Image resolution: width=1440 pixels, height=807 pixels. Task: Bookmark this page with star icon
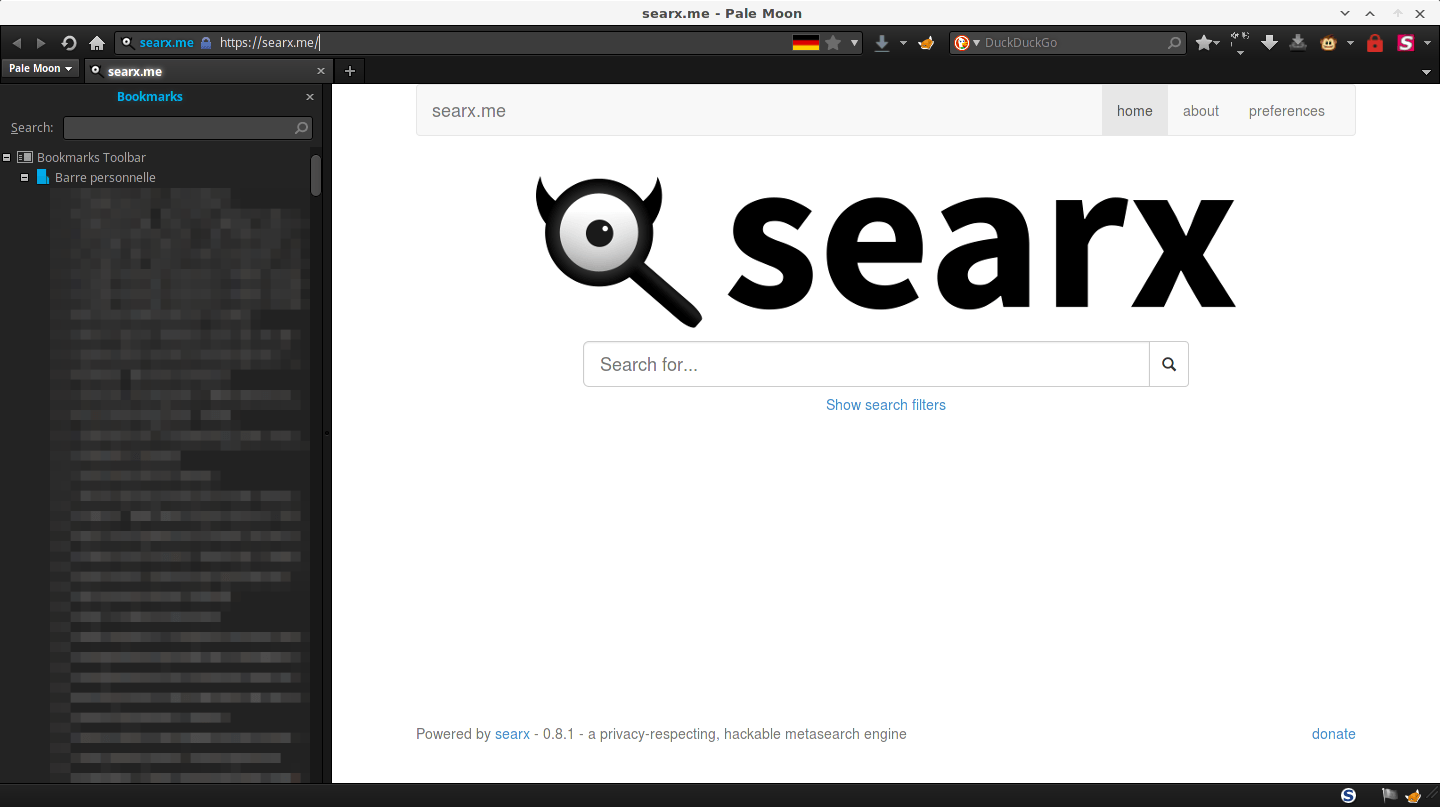click(x=833, y=43)
